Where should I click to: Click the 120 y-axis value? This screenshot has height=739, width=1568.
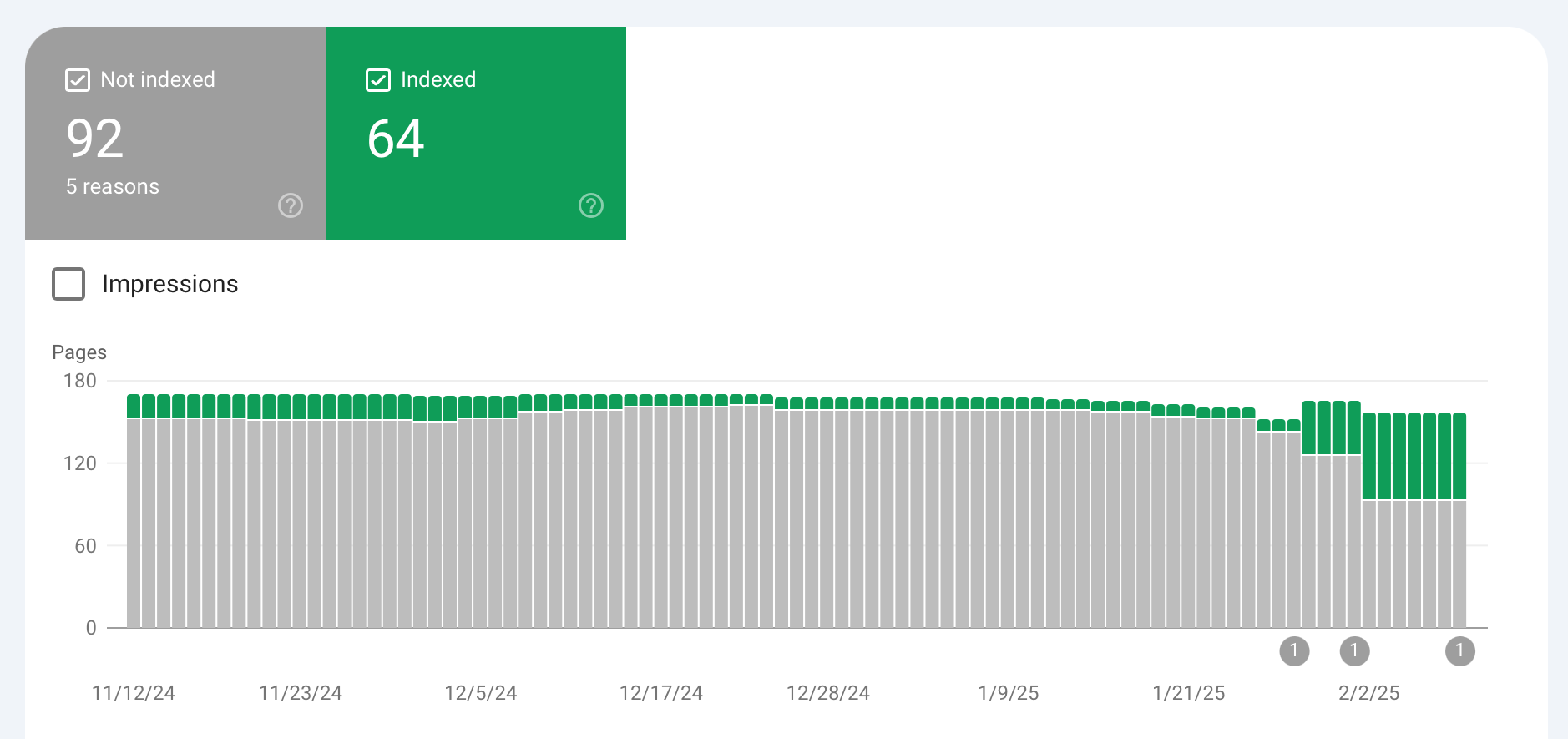click(80, 463)
